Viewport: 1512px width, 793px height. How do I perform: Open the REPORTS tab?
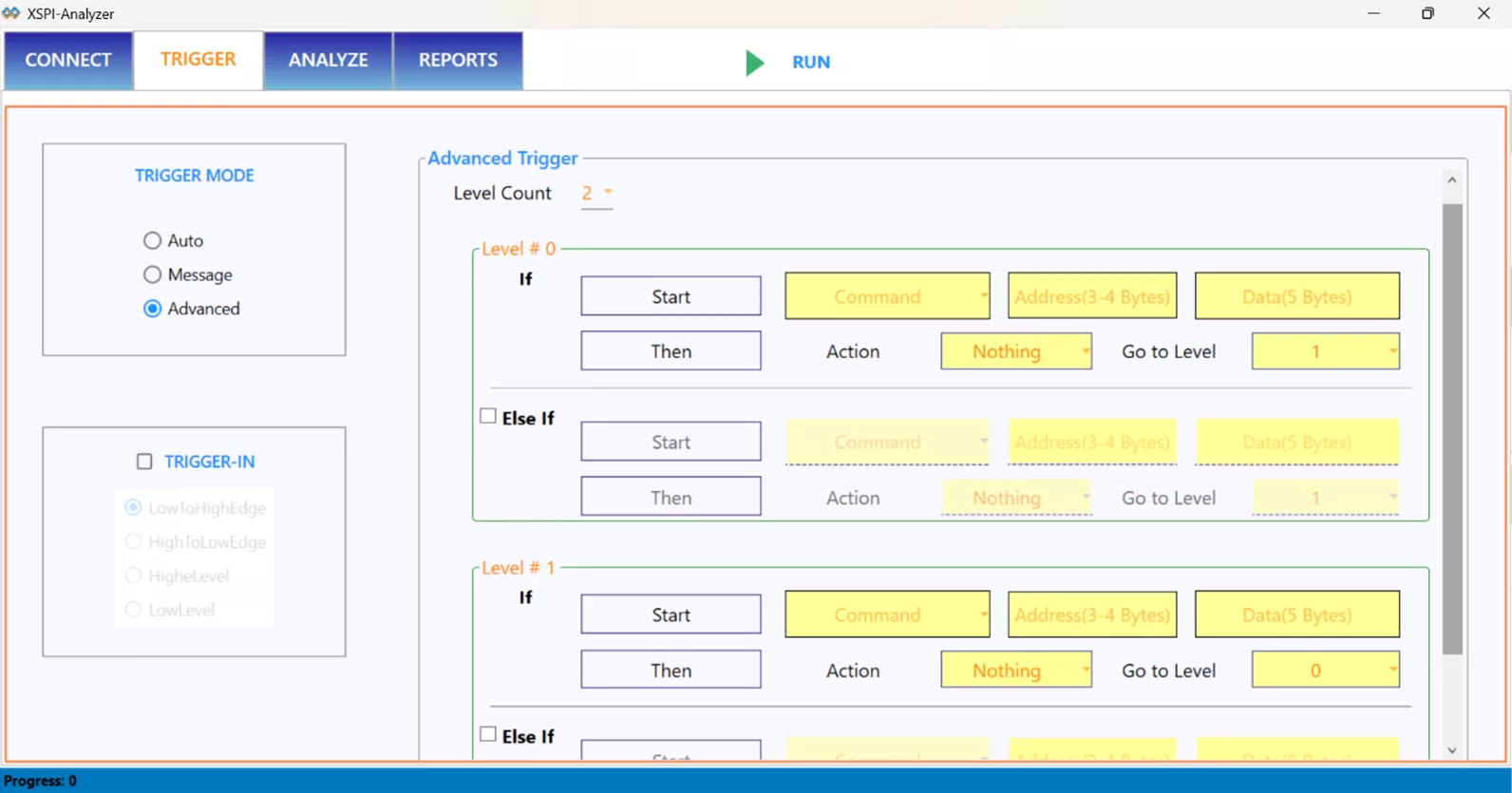(x=458, y=60)
